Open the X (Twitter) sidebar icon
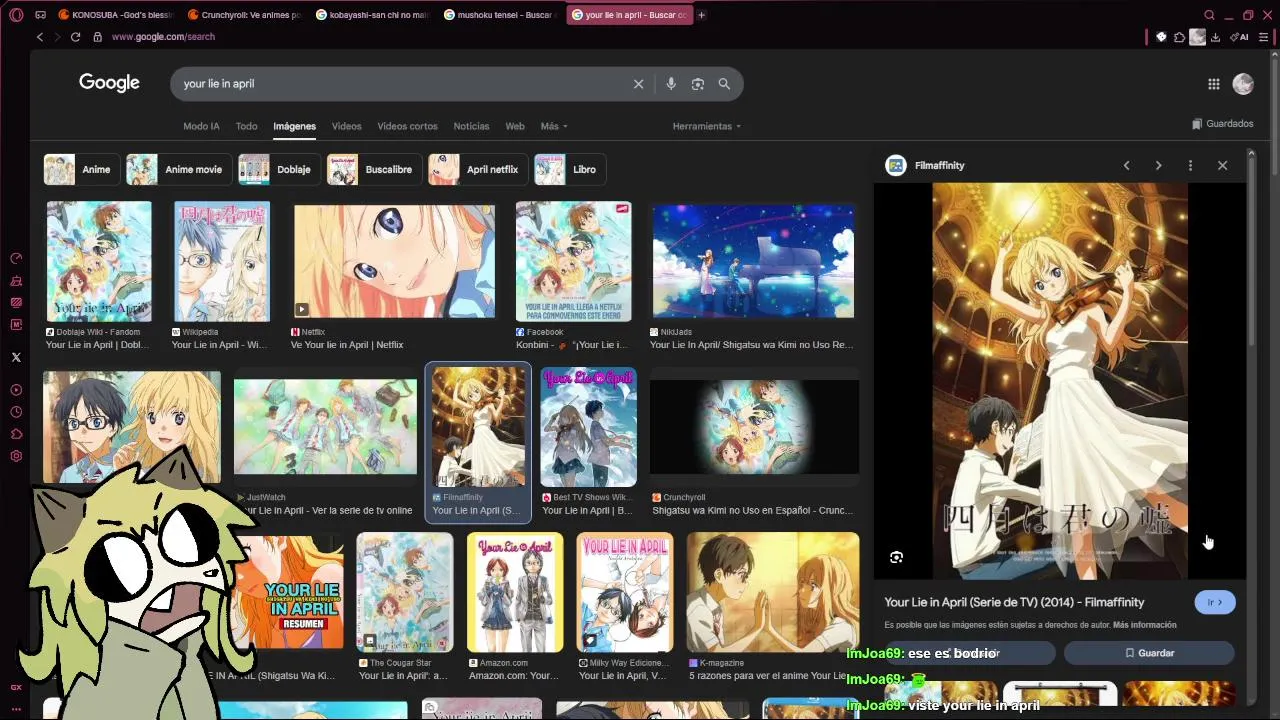 (16, 356)
